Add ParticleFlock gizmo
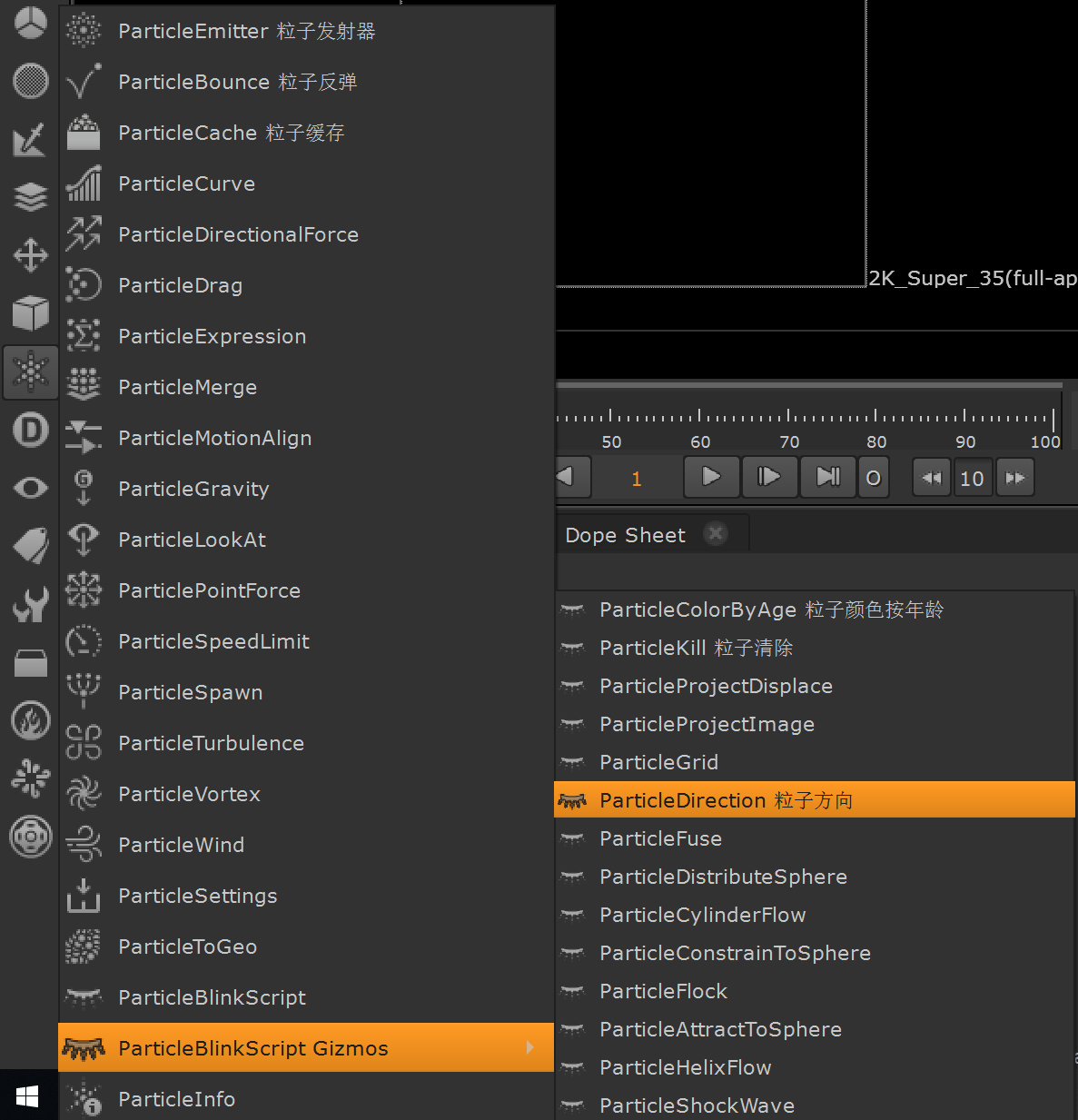 tap(815, 991)
